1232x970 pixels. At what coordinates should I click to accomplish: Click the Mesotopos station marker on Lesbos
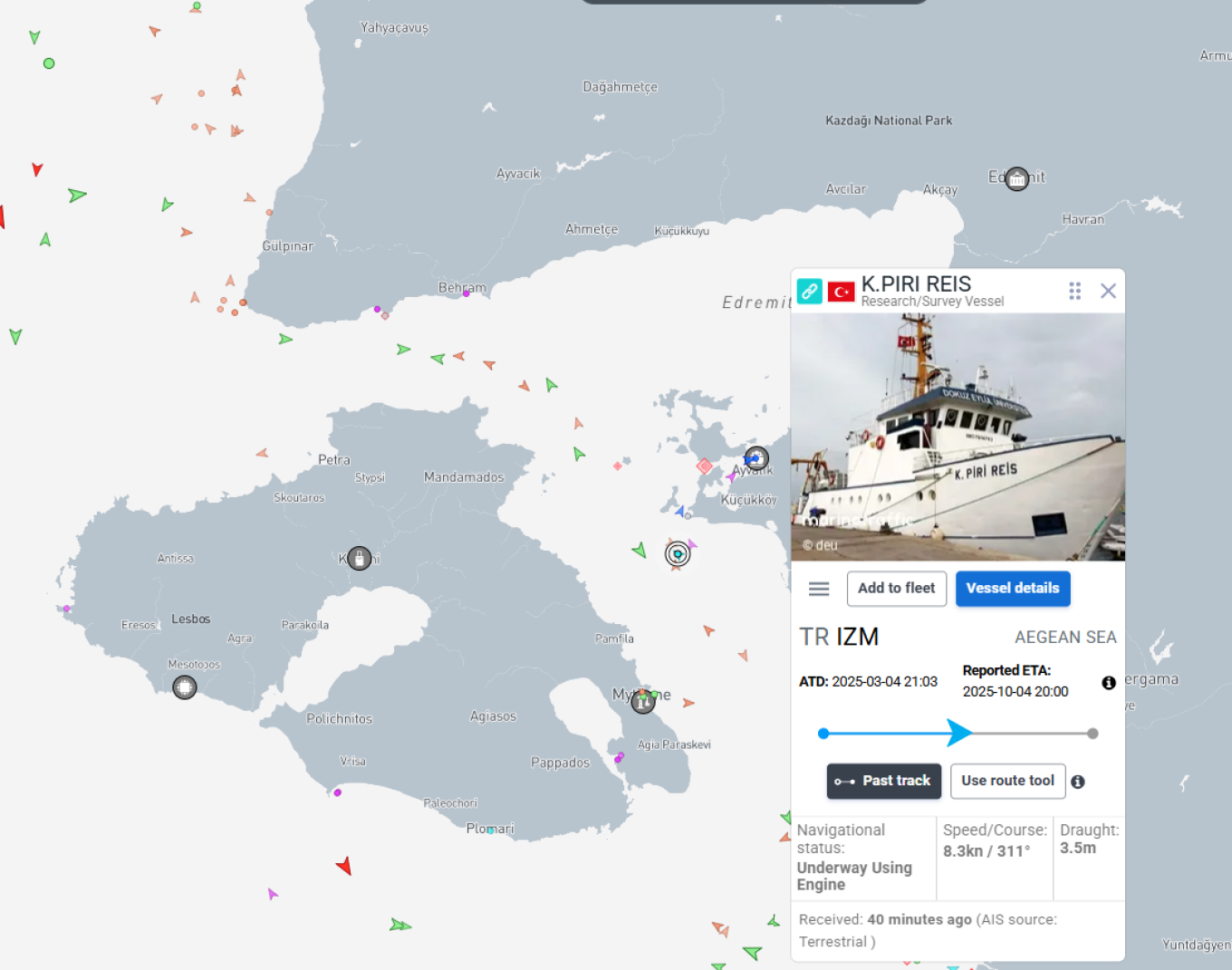[185, 687]
